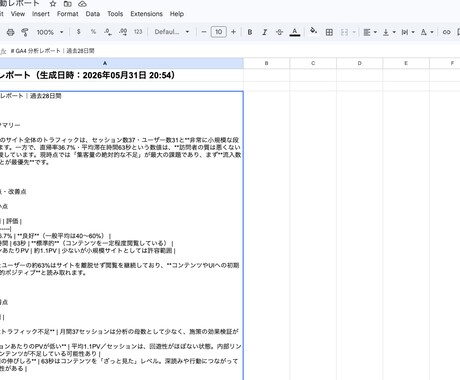
Task: Increase font size with plus button
Action: (x=233, y=32)
